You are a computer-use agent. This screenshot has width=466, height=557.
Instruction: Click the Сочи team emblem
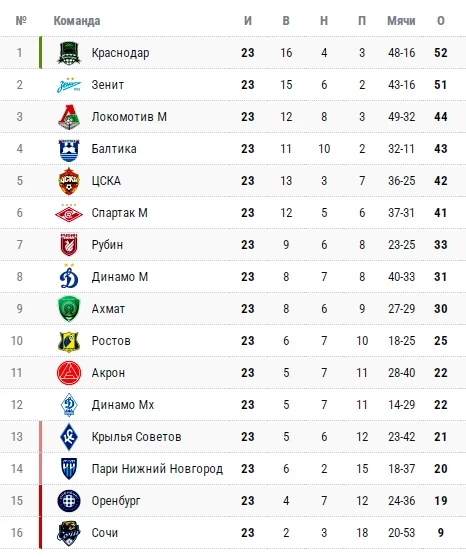click(69, 533)
